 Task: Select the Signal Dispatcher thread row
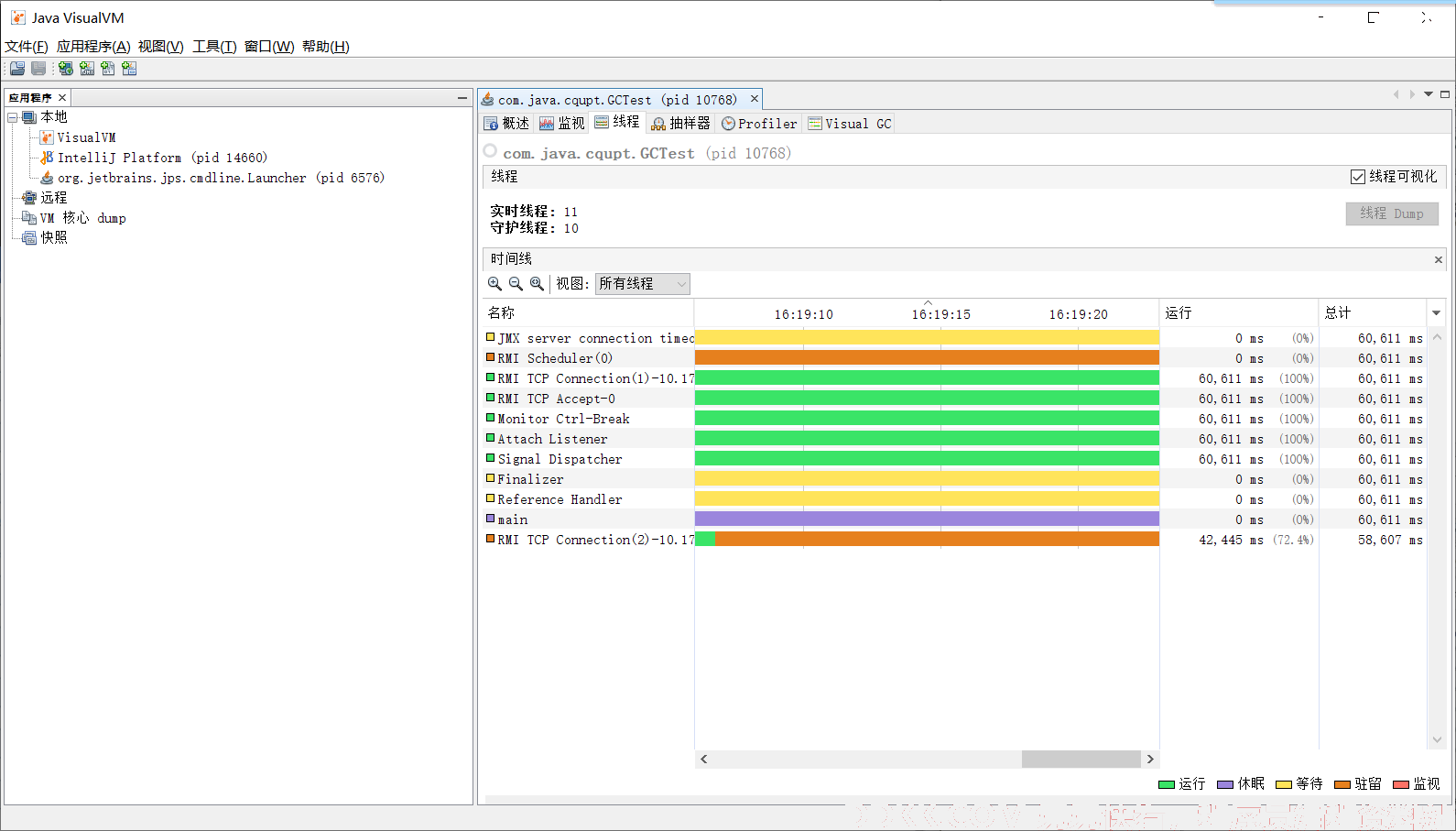pyautogui.click(x=954, y=459)
